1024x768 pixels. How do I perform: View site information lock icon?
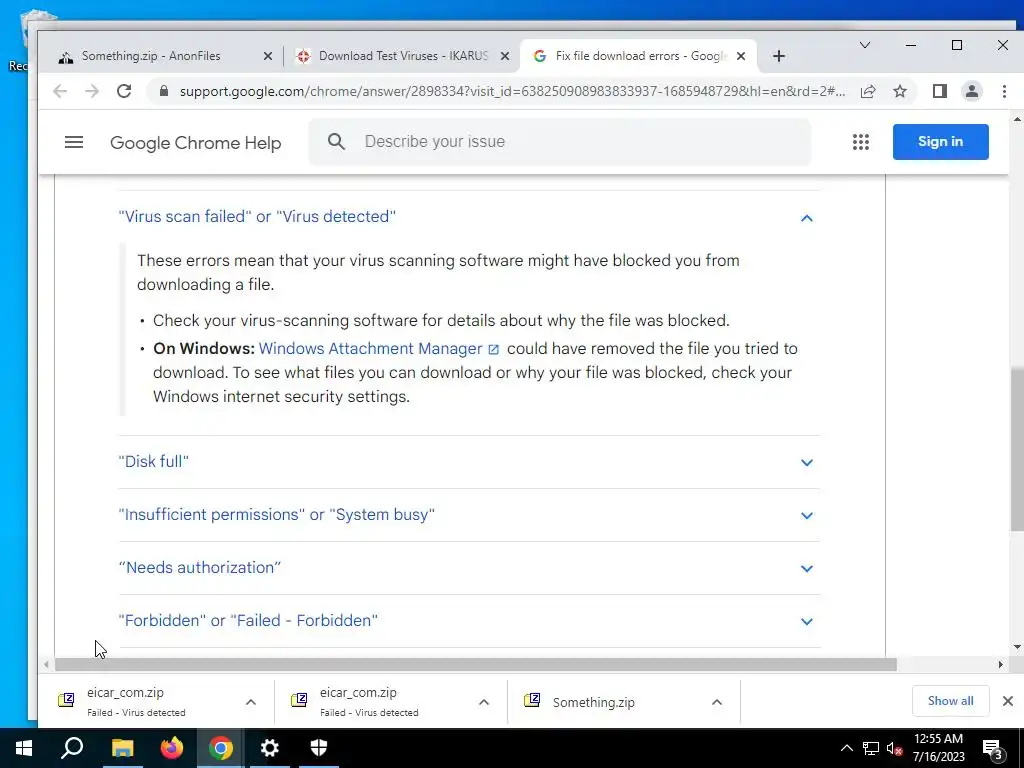click(x=164, y=91)
